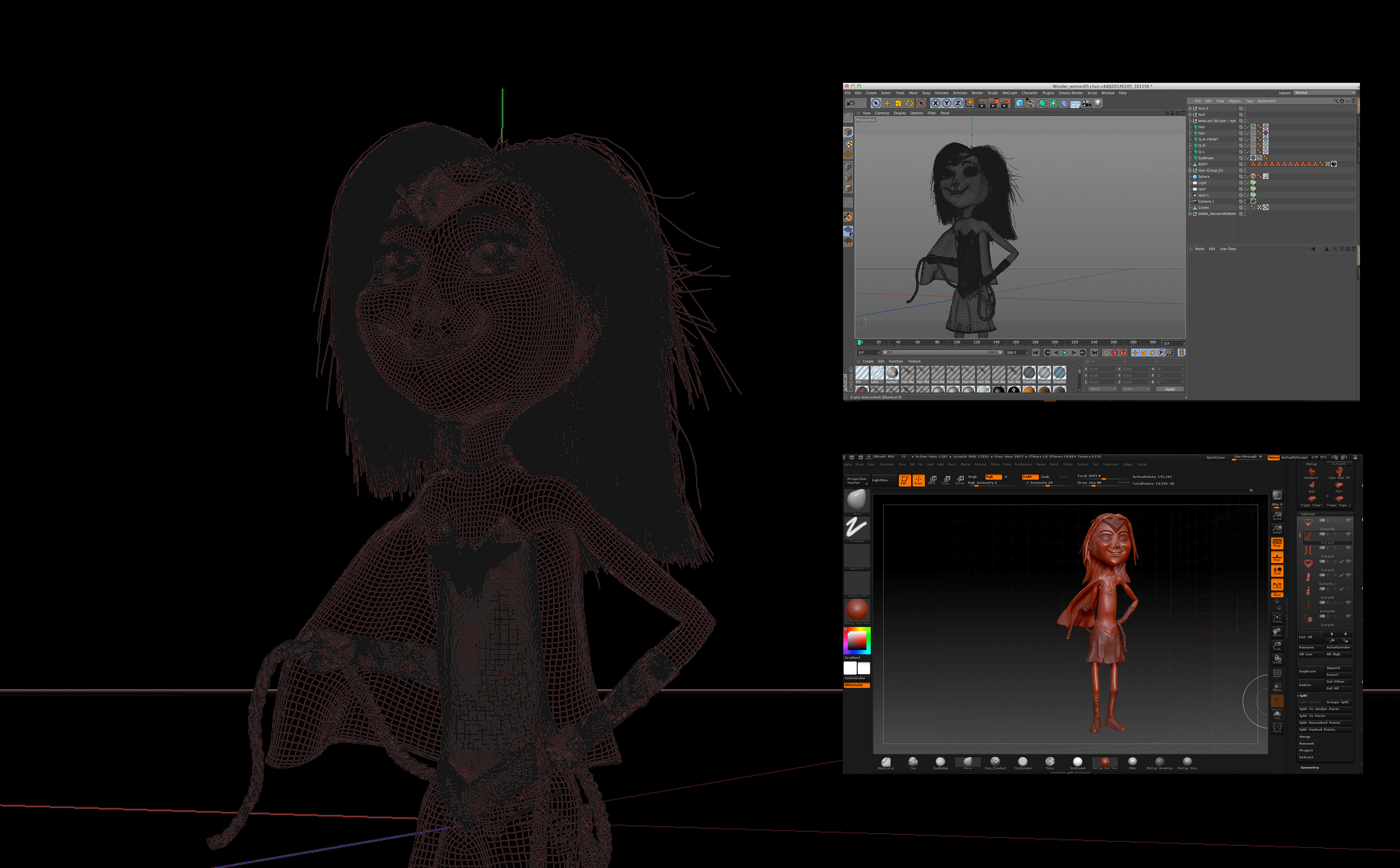Play the Cinema 4D timeline forwards
The height and width of the screenshot is (868, 1400).
tap(1065, 352)
